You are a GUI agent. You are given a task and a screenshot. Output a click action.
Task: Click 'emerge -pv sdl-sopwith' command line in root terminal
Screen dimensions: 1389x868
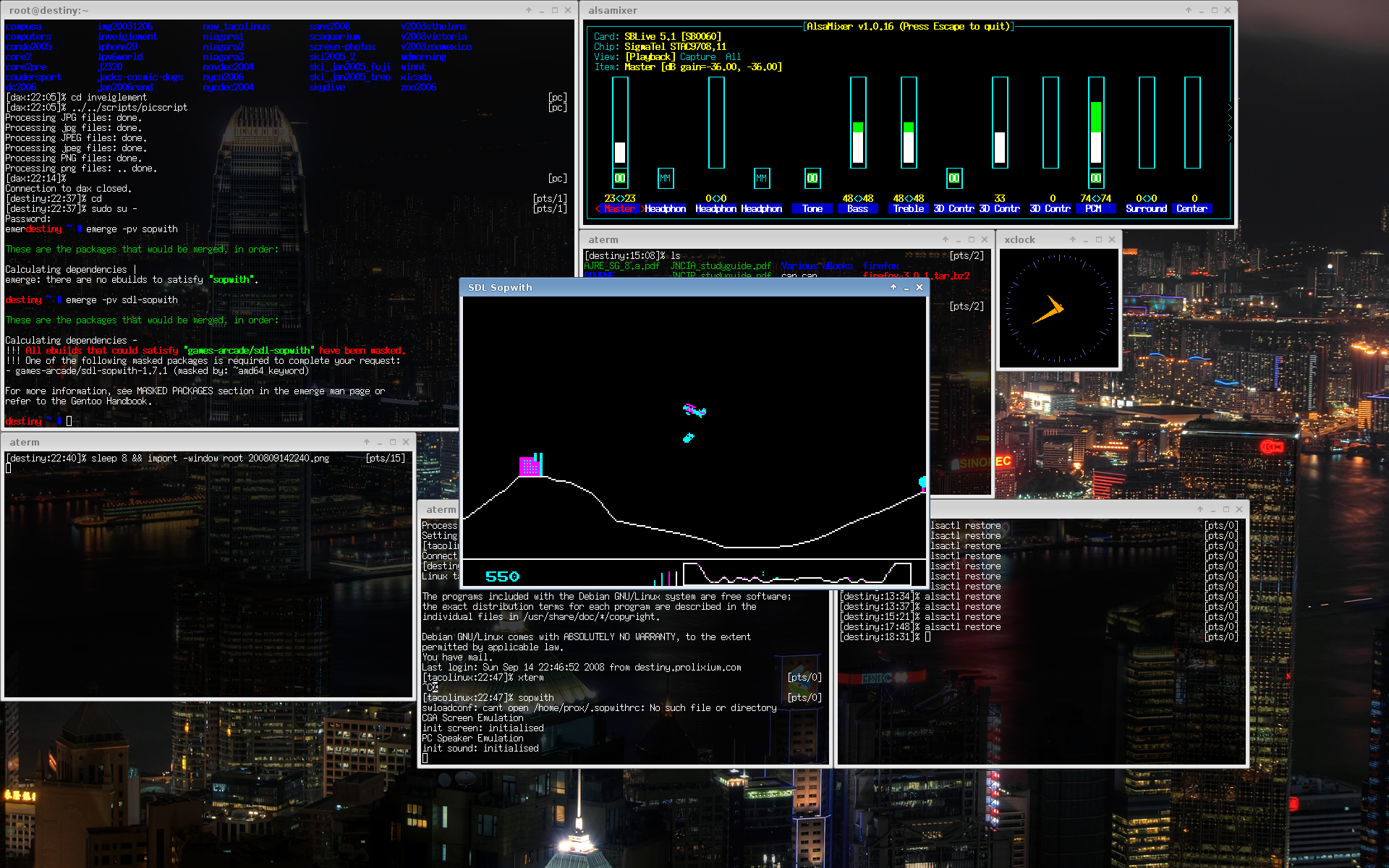click(x=122, y=299)
